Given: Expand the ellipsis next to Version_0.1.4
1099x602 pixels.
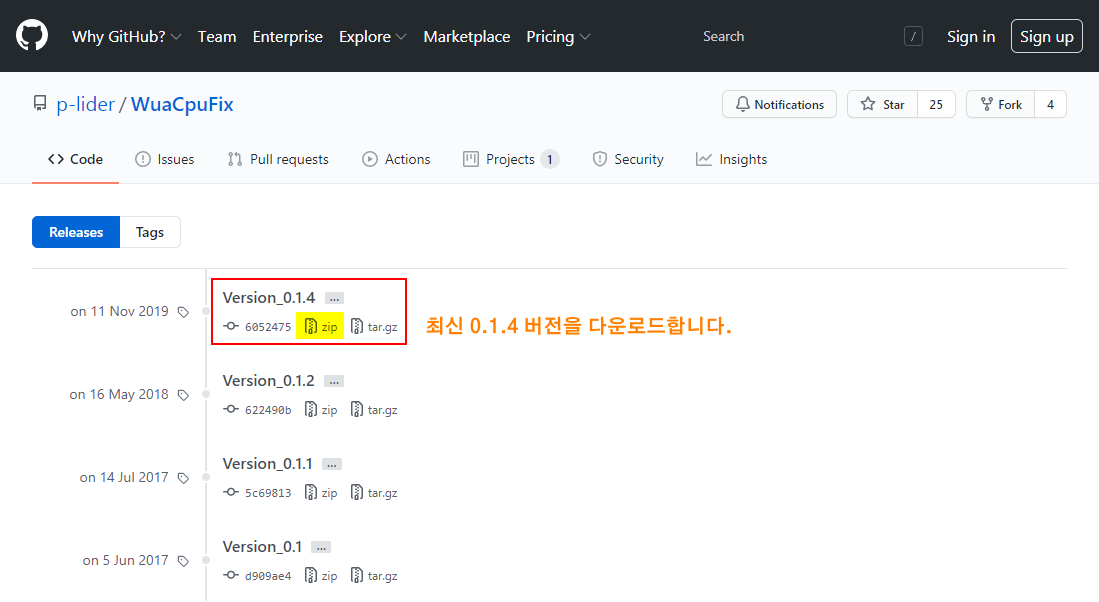Looking at the screenshot, I should pos(334,299).
